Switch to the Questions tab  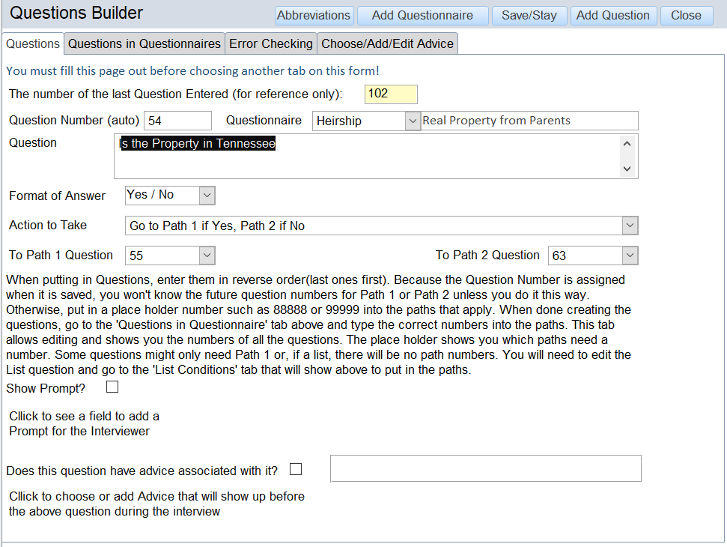[33, 44]
